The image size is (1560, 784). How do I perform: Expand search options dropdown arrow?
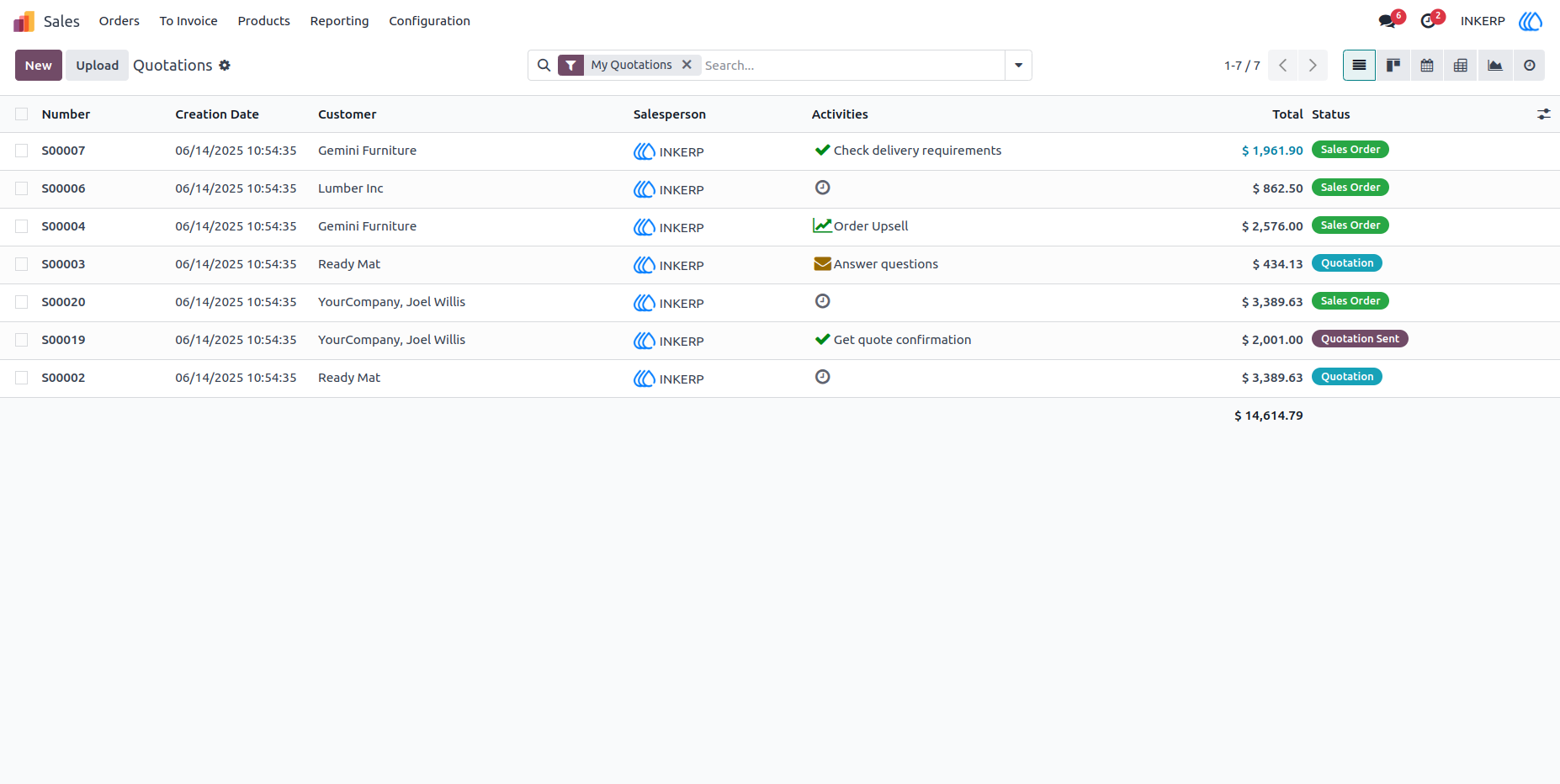1018,65
